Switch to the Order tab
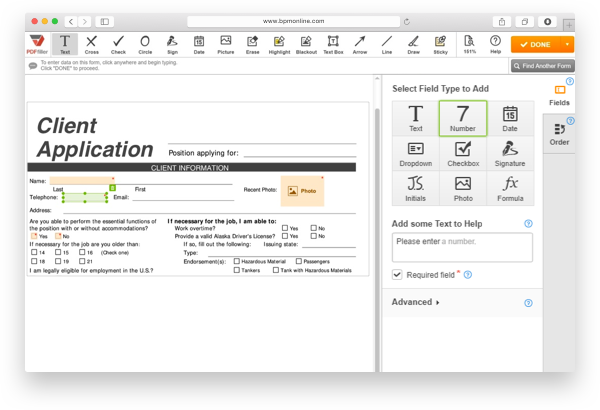The height and width of the screenshot is (410, 600). point(559,134)
